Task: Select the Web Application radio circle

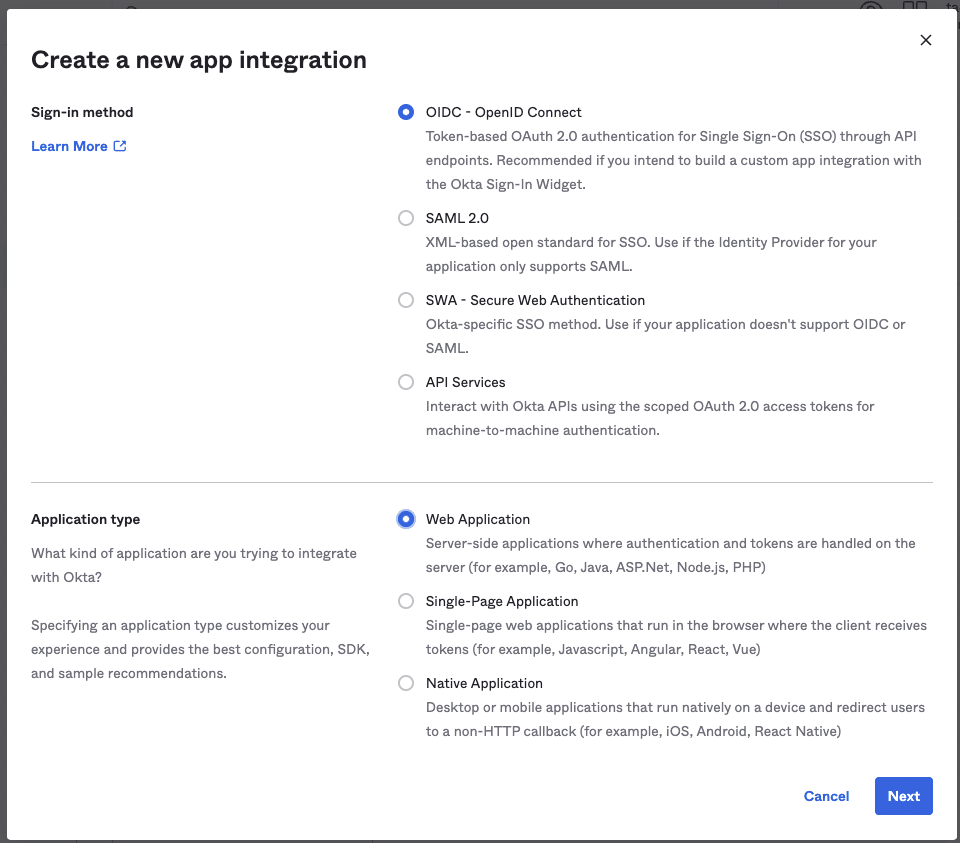Action: pos(405,519)
